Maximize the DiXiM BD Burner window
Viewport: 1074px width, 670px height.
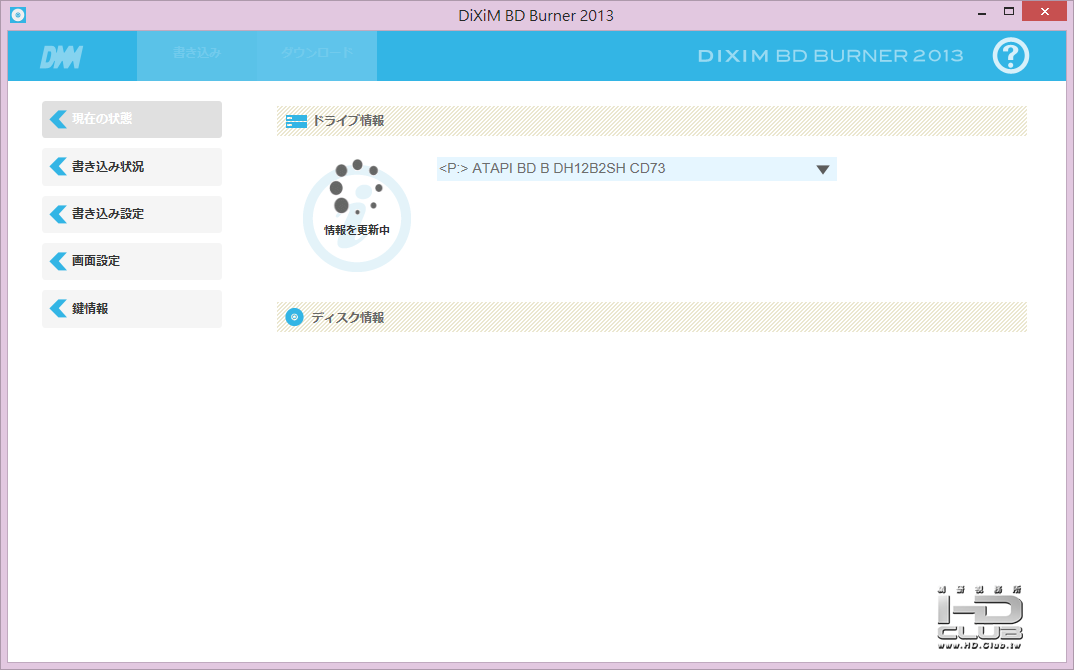pos(1008,12)
